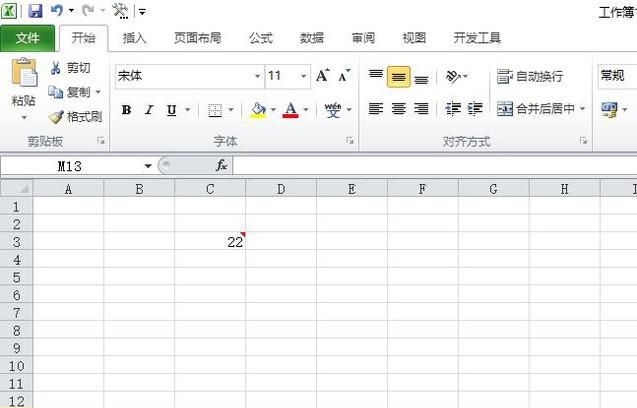This screenshot has width=637, height=408.
Task: Switch to the 开发工具 tab
Action: coord(477,38)
